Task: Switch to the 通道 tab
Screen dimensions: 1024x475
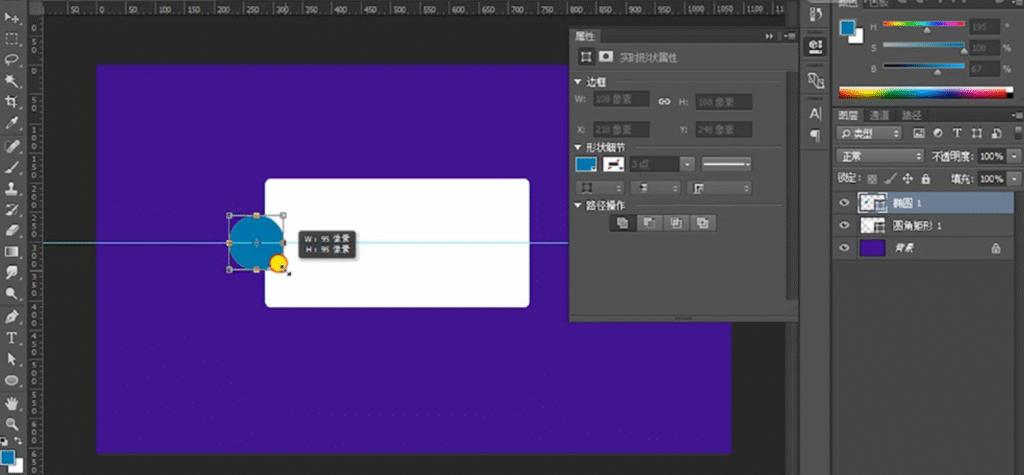Action: (879, 115)
